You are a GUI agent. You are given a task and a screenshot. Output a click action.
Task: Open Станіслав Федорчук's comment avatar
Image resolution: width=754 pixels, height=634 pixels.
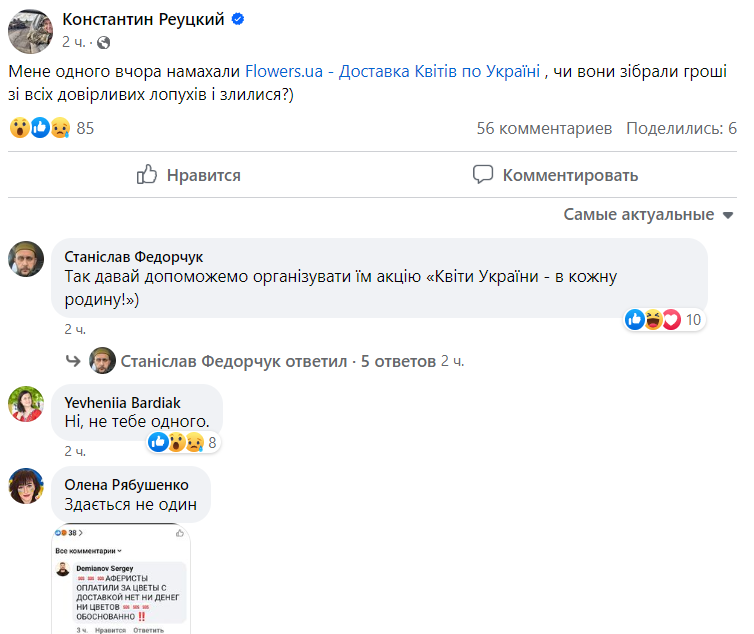pyautogui.click(x=26, y=260)
